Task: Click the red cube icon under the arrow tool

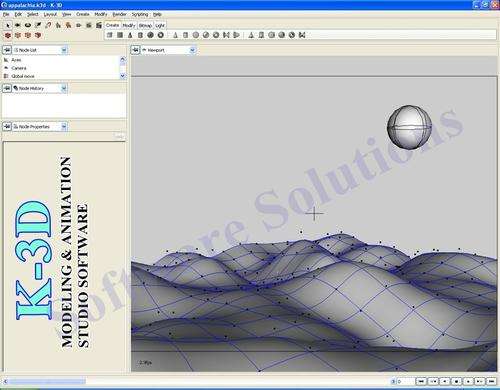Action: [8, 35]
